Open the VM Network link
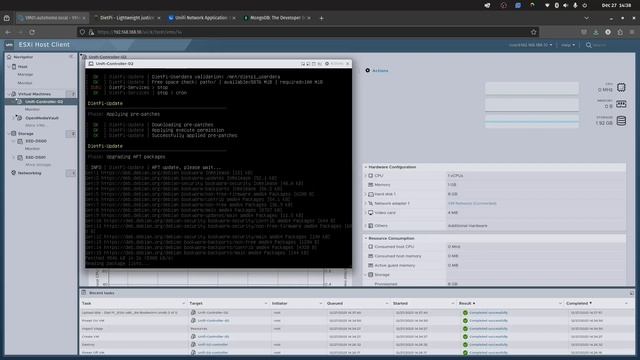Image resolution: width=640 pixels, height=360 pixels. click(472, 203)
